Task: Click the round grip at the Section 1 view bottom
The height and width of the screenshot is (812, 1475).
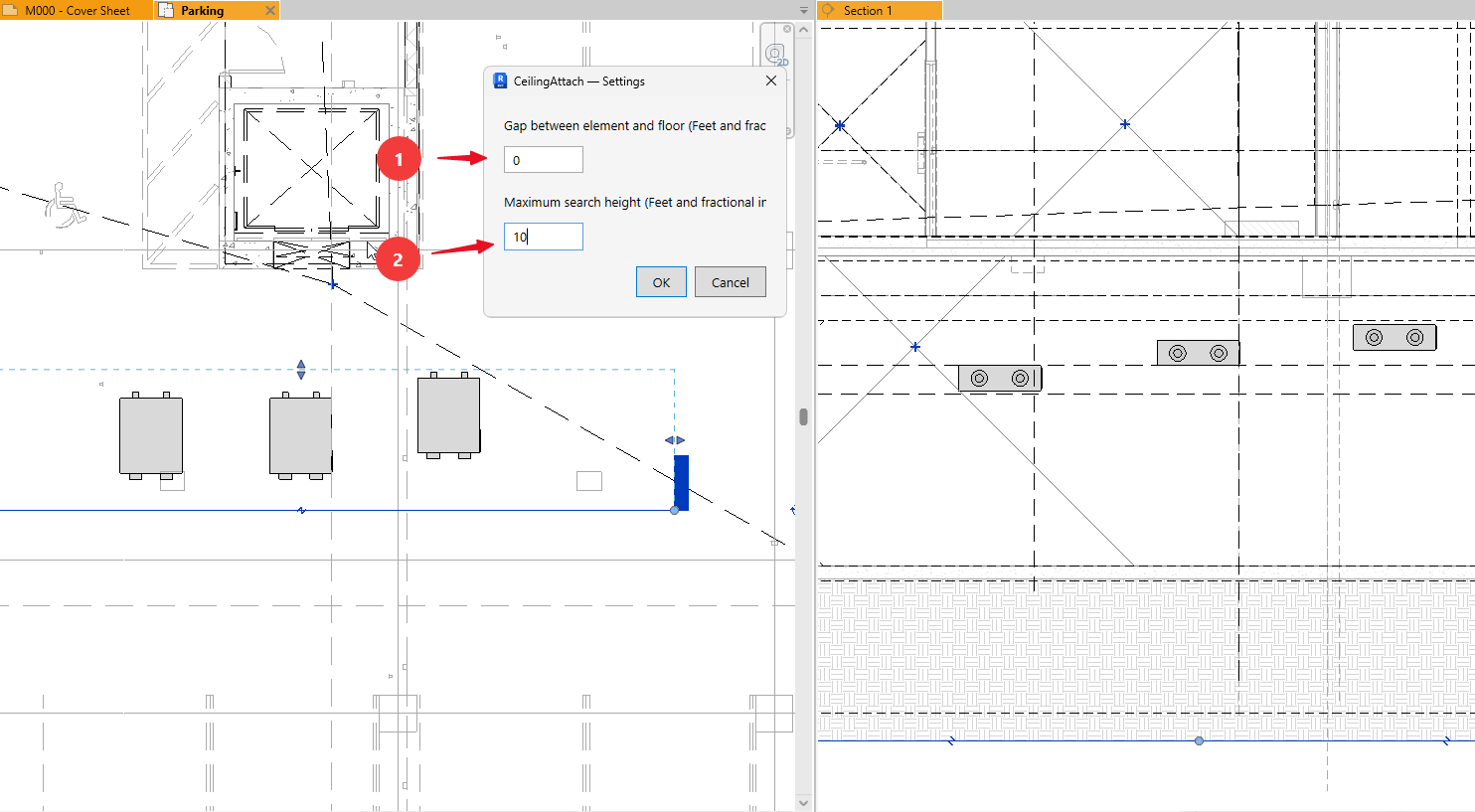Action: coord(1200,740)
